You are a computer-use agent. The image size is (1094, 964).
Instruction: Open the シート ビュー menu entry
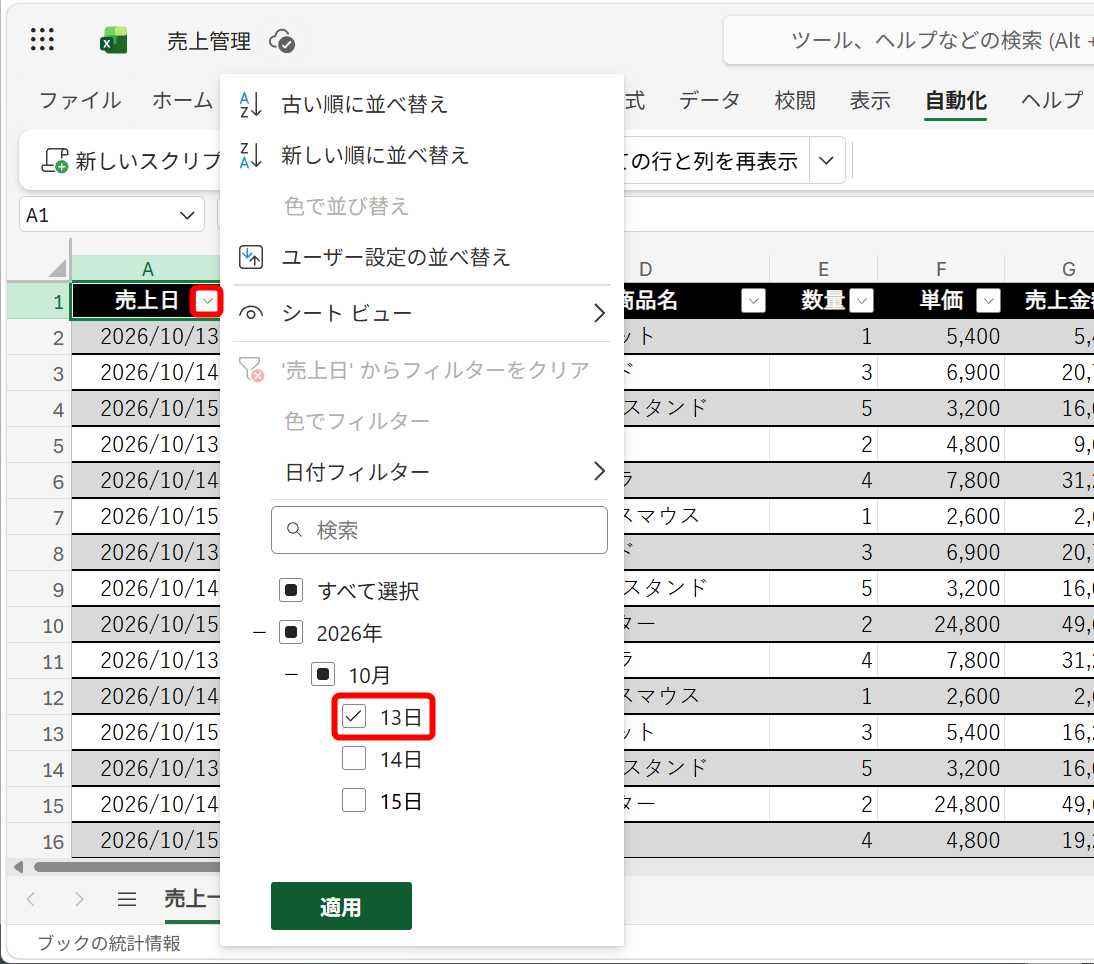tap(421, 313)
